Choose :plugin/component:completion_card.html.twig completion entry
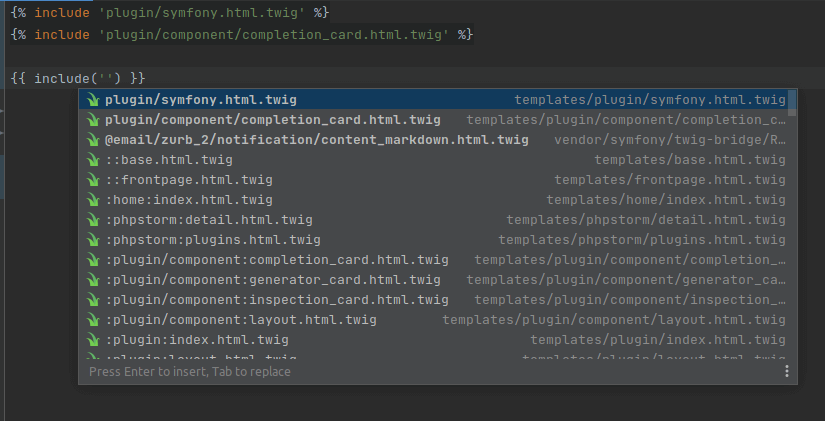Viewport: 825px width, 421px height. point(276,260)
